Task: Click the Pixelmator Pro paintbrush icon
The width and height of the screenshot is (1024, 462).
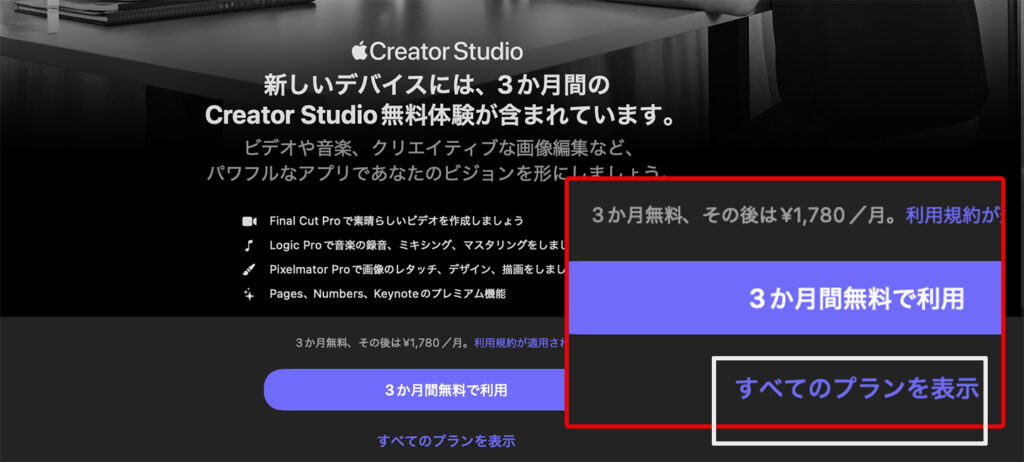Action: click(249, 270)
